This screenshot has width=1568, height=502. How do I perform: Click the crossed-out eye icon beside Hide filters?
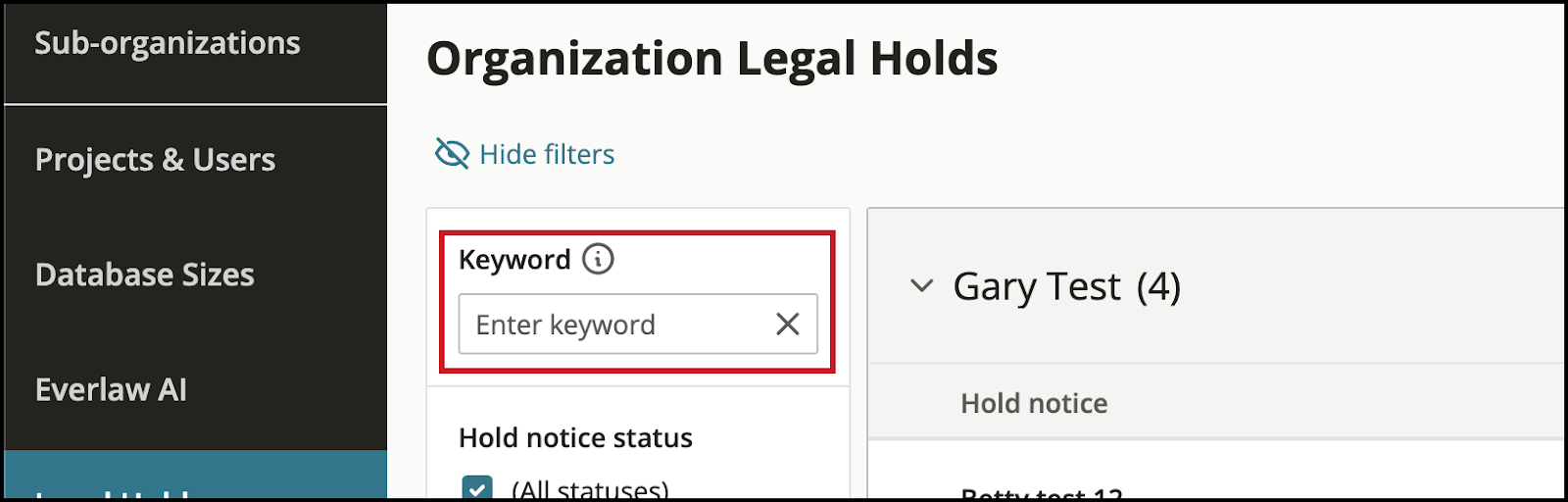click(x=452, y=153)
